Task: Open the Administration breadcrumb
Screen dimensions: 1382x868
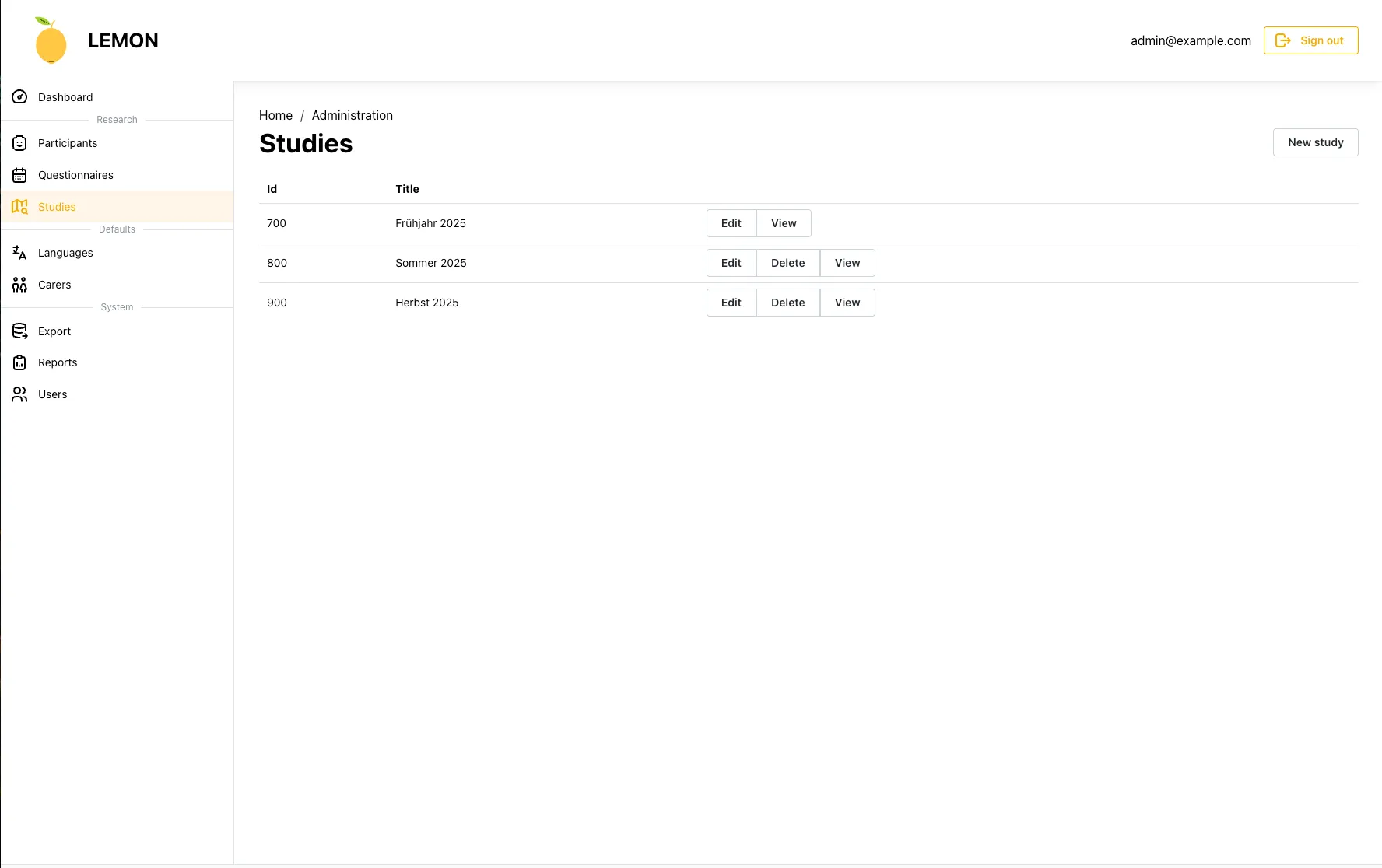Action: coord(352,115)
